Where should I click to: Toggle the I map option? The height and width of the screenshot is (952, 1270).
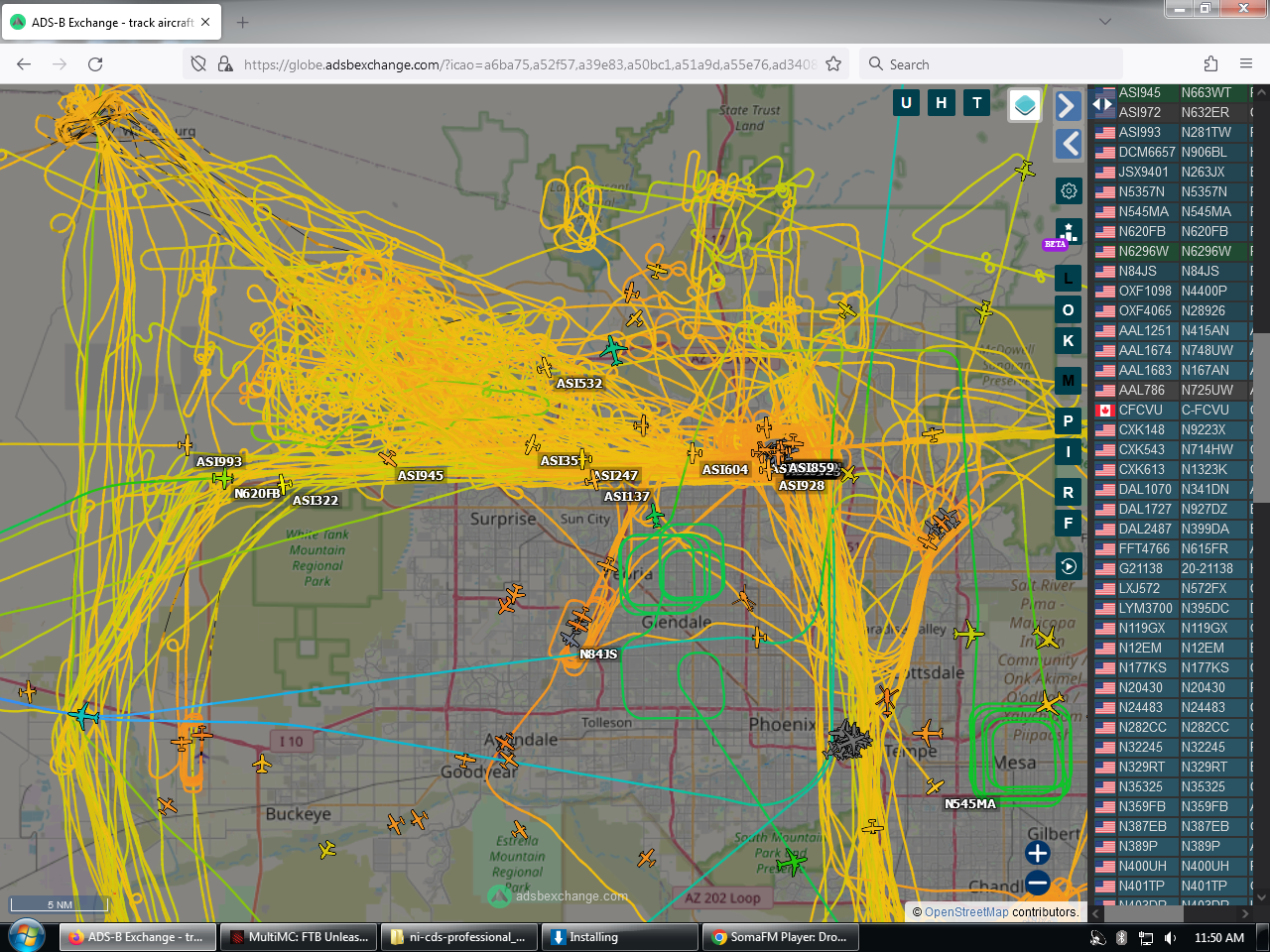click(x=1069, y=452)
